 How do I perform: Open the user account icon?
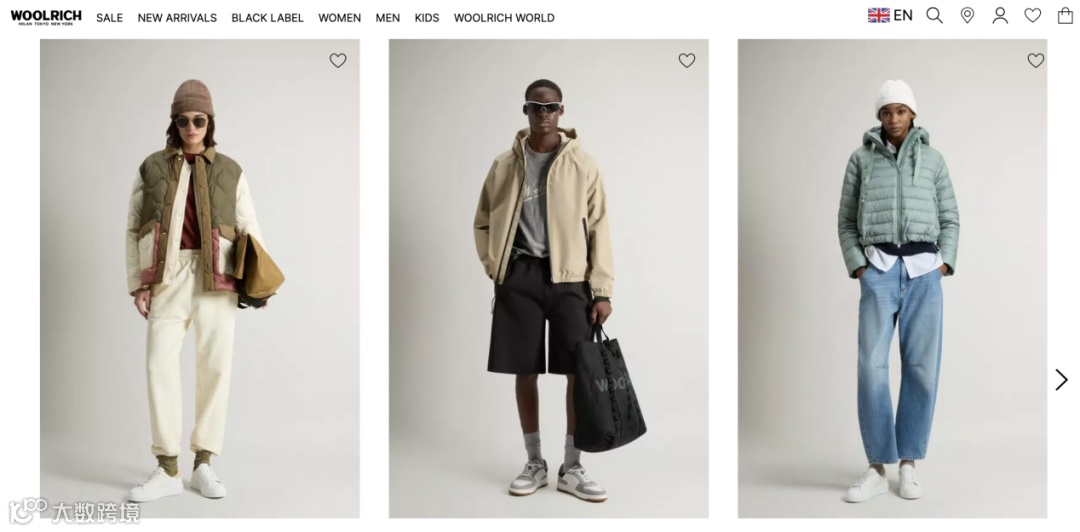tap(1000, 15)
